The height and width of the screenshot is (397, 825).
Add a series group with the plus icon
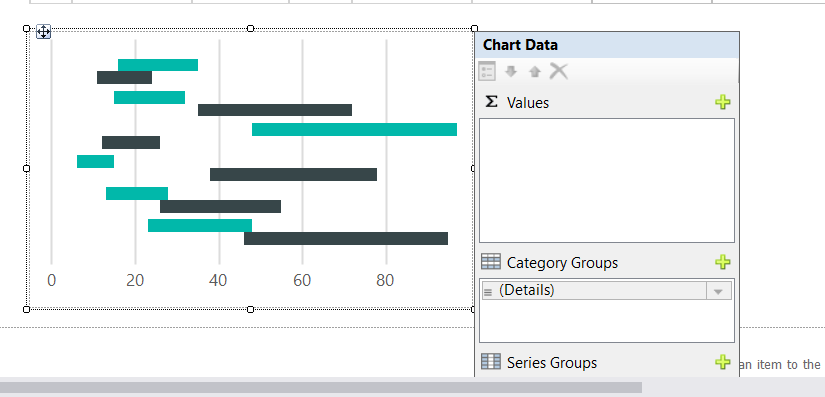click(x=723, y=362)
